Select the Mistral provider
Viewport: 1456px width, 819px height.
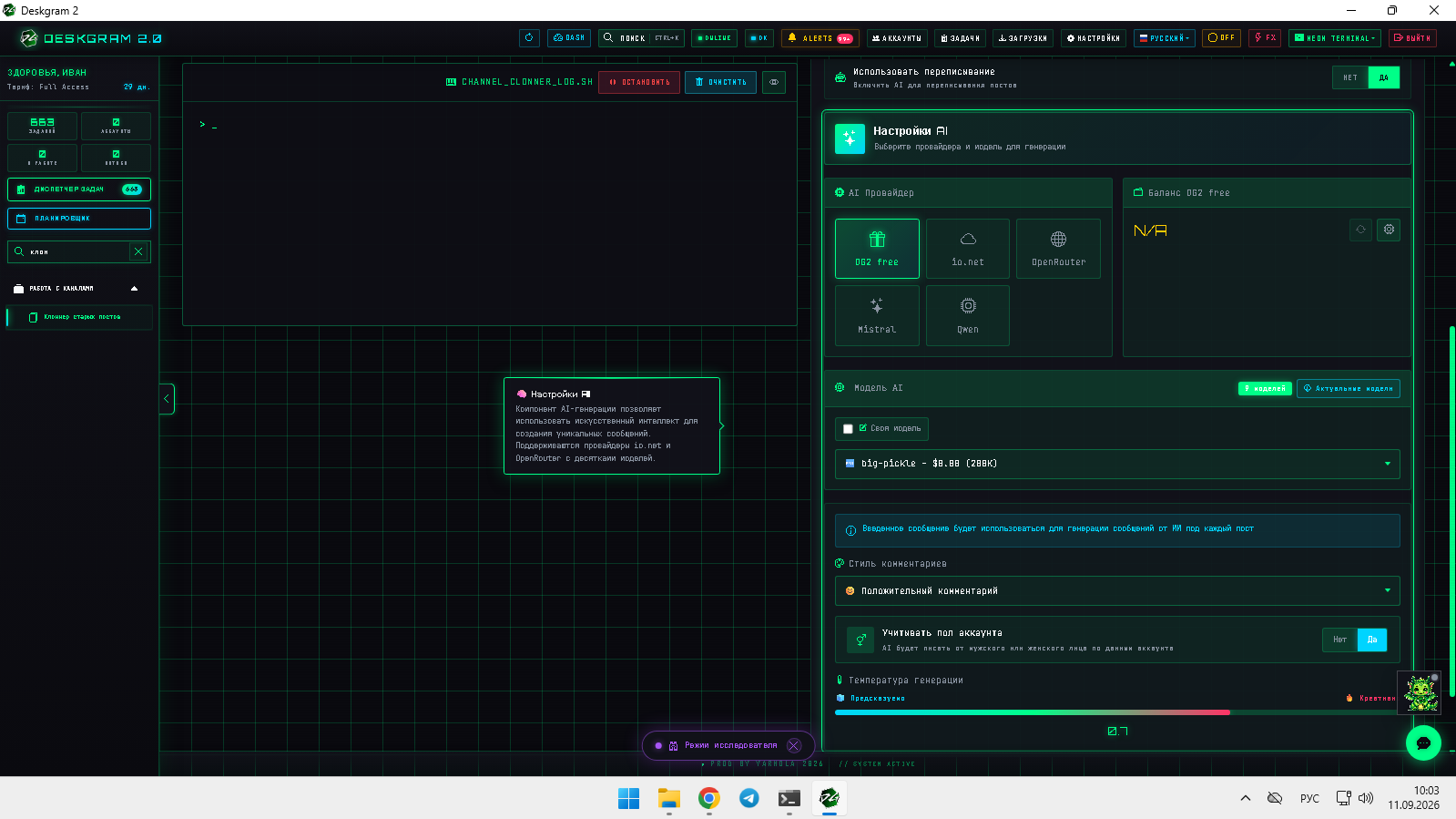click(x=877, y=315)
